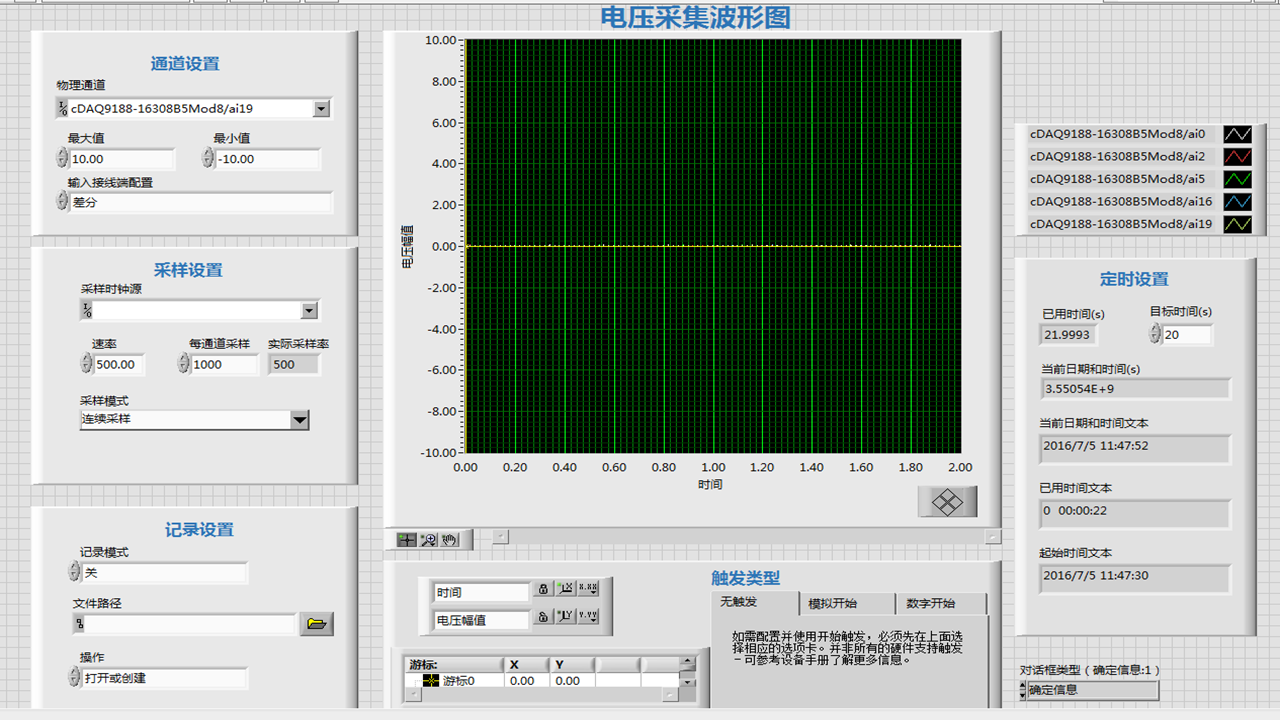
Task: Click the autoscale diamond button below the graph
Action: tap(947, 501)
